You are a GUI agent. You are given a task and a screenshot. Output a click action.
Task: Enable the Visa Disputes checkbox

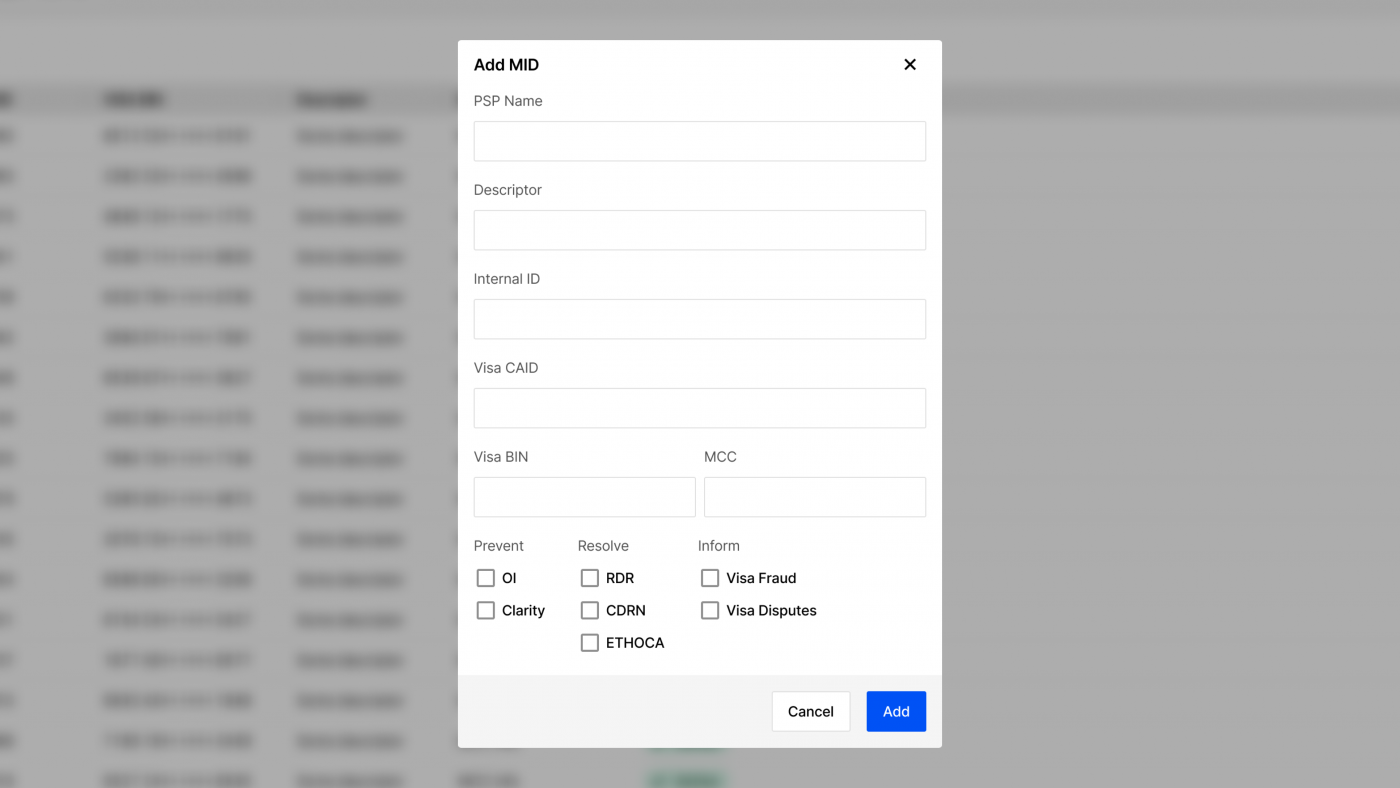[710, 610]
